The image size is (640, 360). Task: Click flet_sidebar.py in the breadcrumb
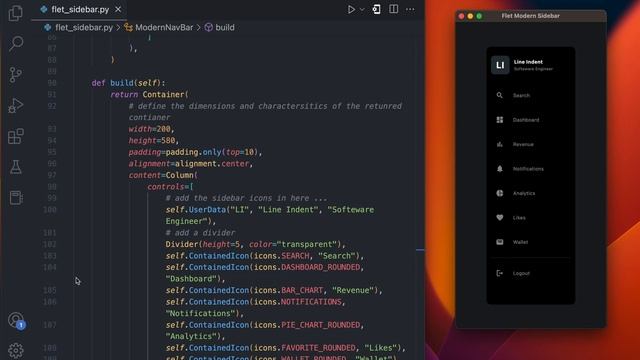tap(84, 27)
